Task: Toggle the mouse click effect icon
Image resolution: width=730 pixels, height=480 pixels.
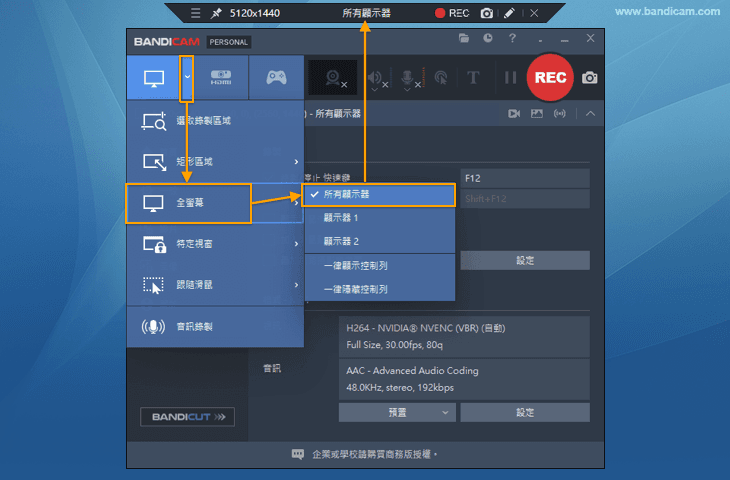Action: click(x=440, y=78)
